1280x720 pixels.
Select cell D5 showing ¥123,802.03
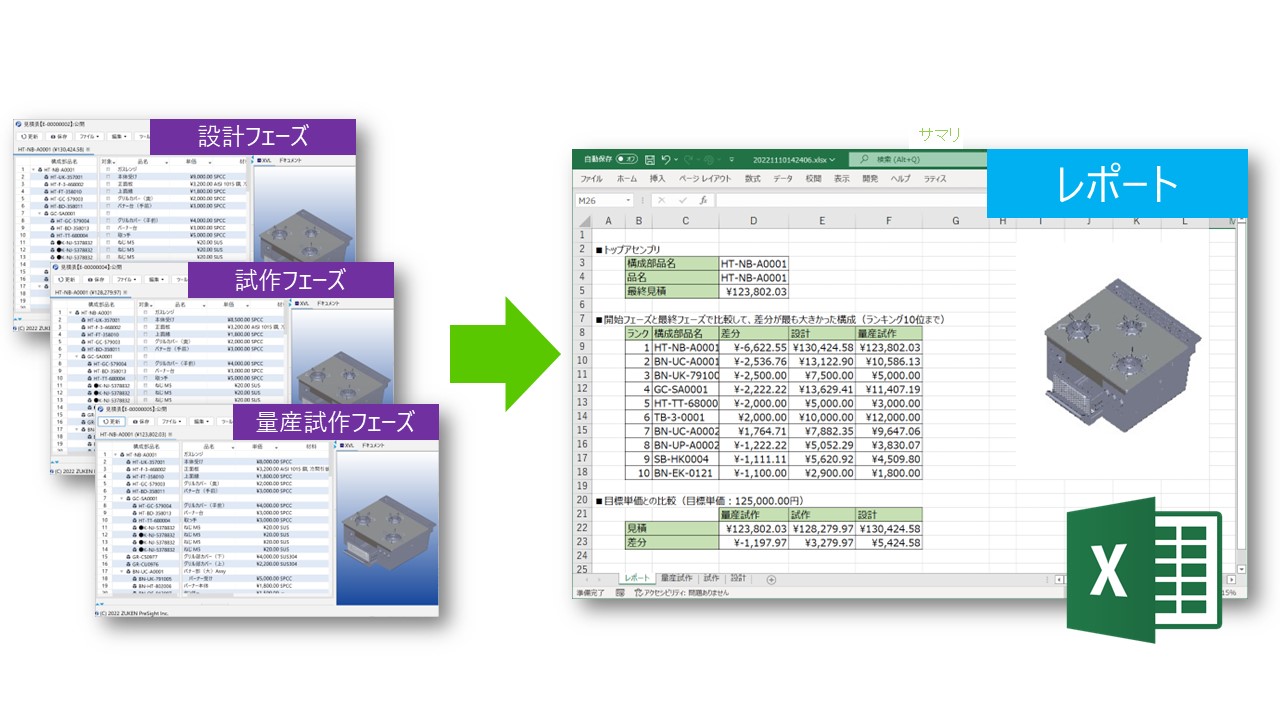pos(754,292)
